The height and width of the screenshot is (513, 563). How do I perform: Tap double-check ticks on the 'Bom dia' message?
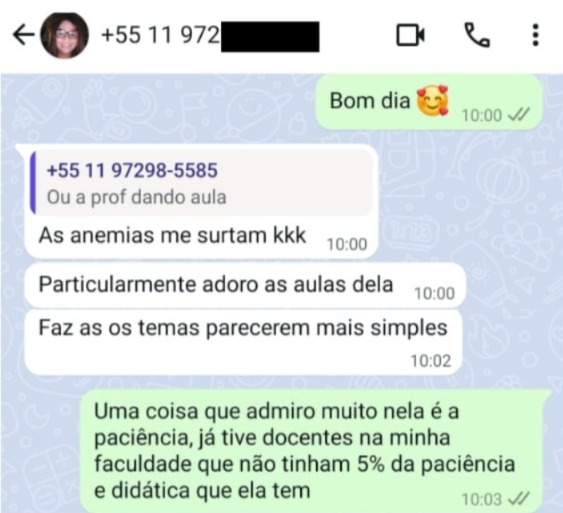(x=519, y=116)
